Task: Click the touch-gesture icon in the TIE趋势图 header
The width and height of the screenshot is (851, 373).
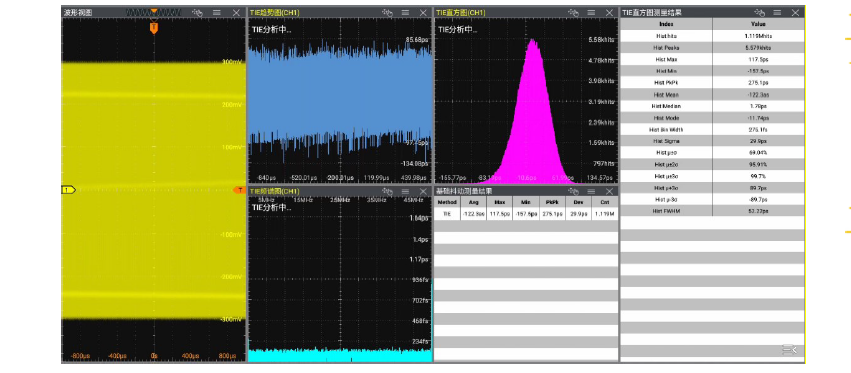Action: 387,12
